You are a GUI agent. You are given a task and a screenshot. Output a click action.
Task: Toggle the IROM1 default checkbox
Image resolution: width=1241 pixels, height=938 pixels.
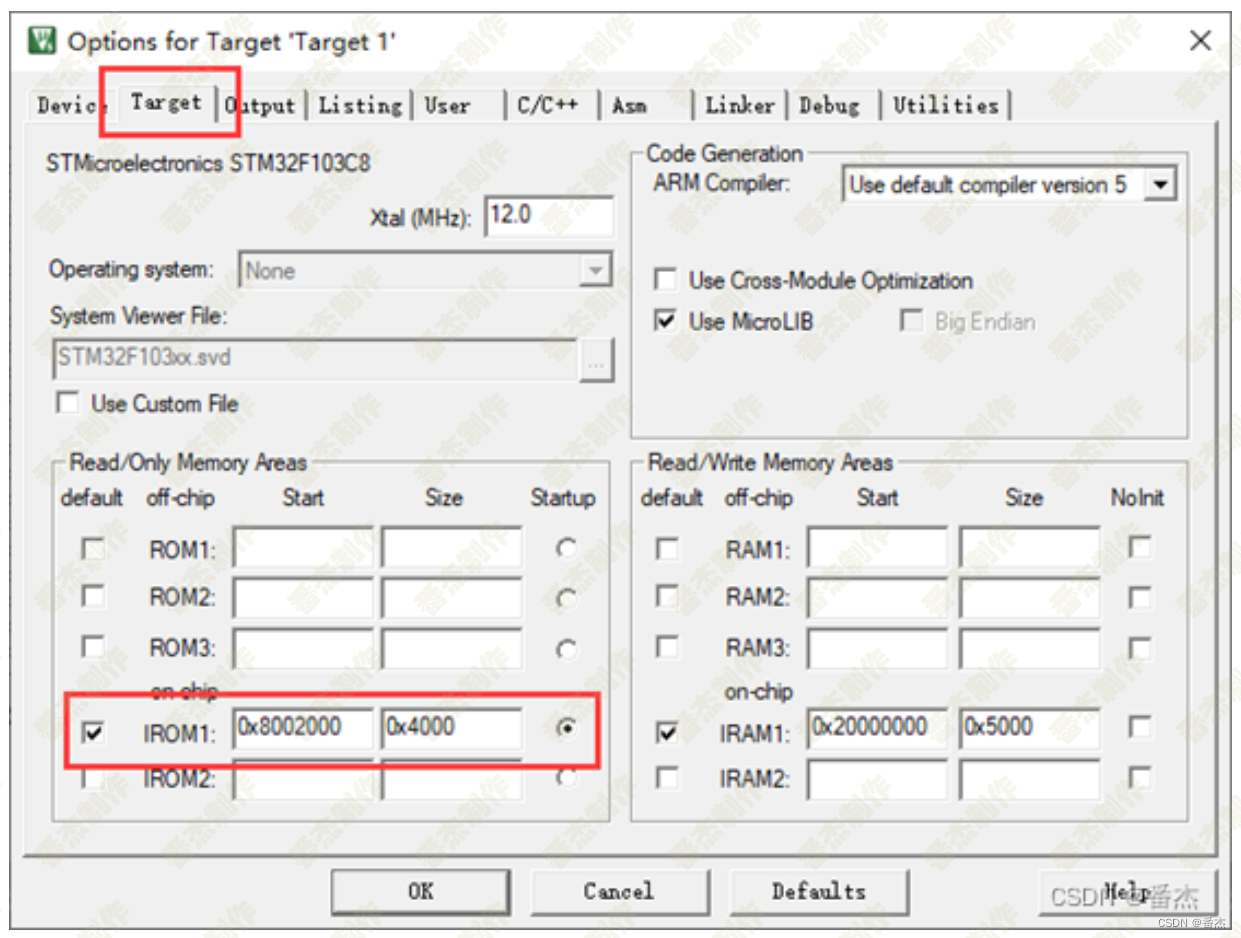point(93,733)
